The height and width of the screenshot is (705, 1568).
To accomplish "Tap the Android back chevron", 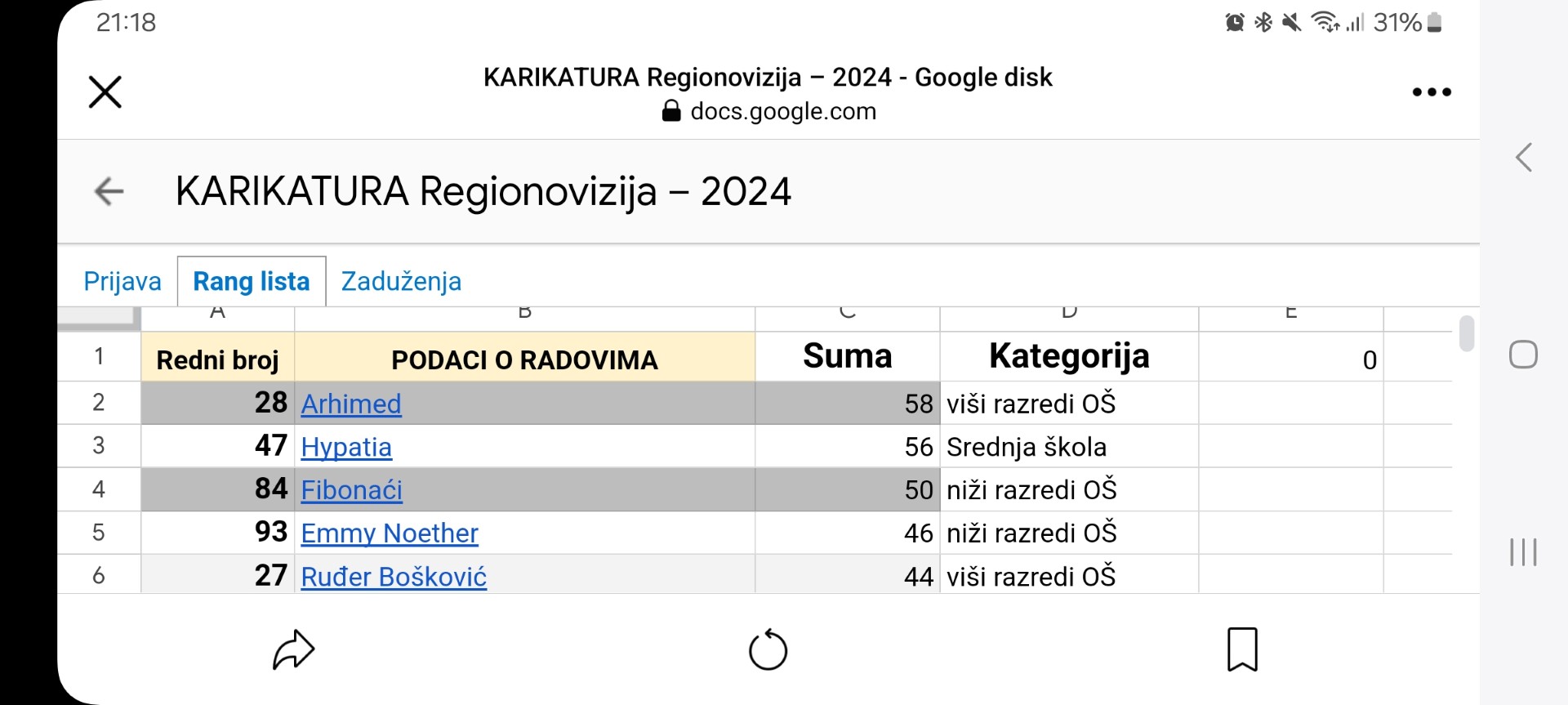I will pos(1524,157).
